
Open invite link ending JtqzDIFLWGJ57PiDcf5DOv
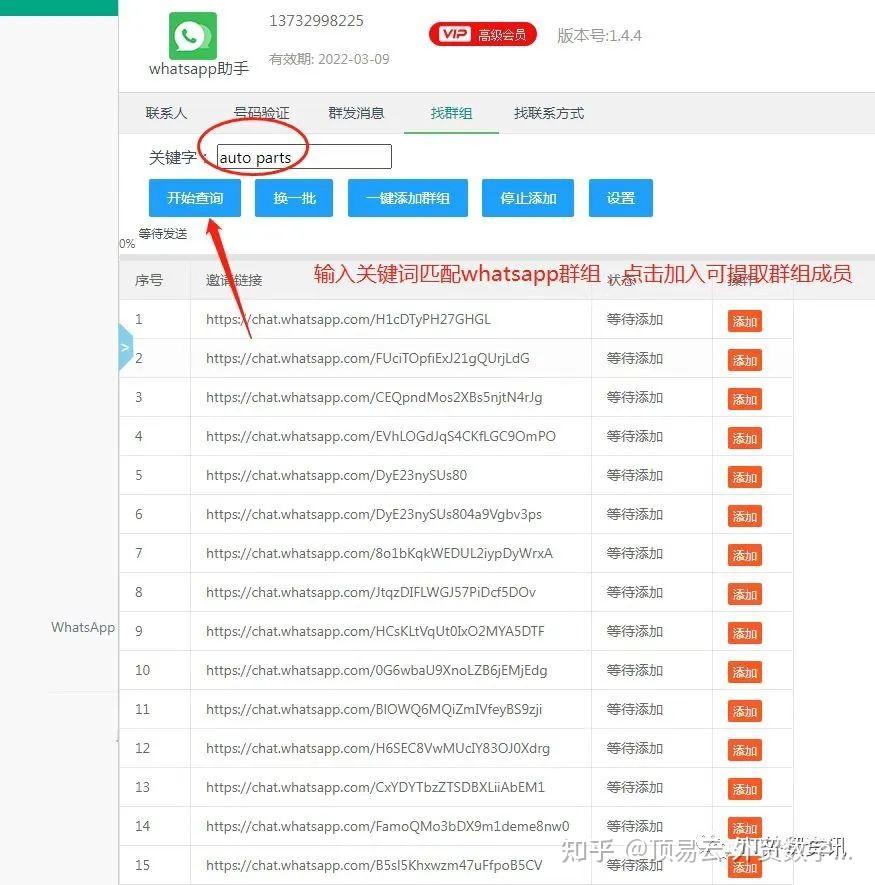[x=371, y=592]
